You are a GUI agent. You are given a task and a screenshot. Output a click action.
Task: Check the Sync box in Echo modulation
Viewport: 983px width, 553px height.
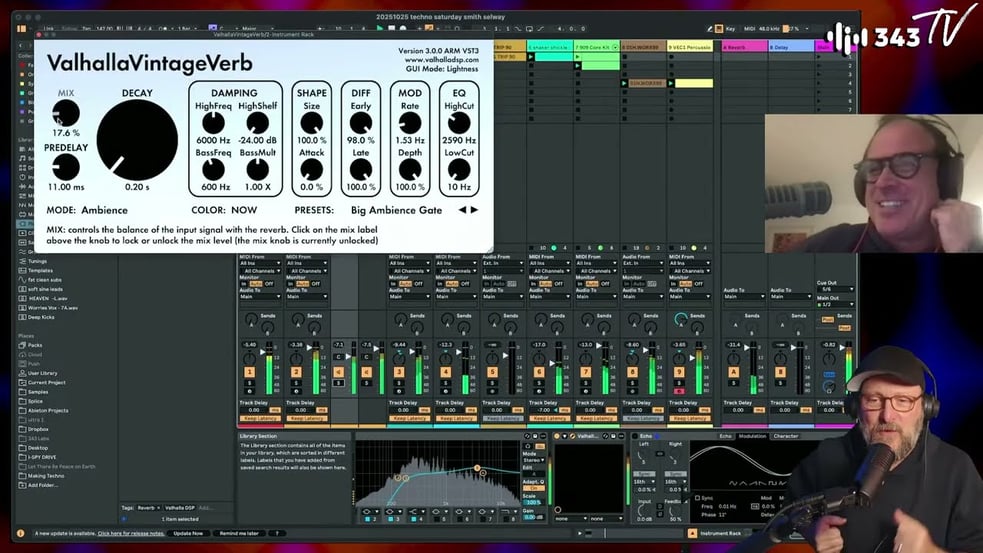[698, 498]
